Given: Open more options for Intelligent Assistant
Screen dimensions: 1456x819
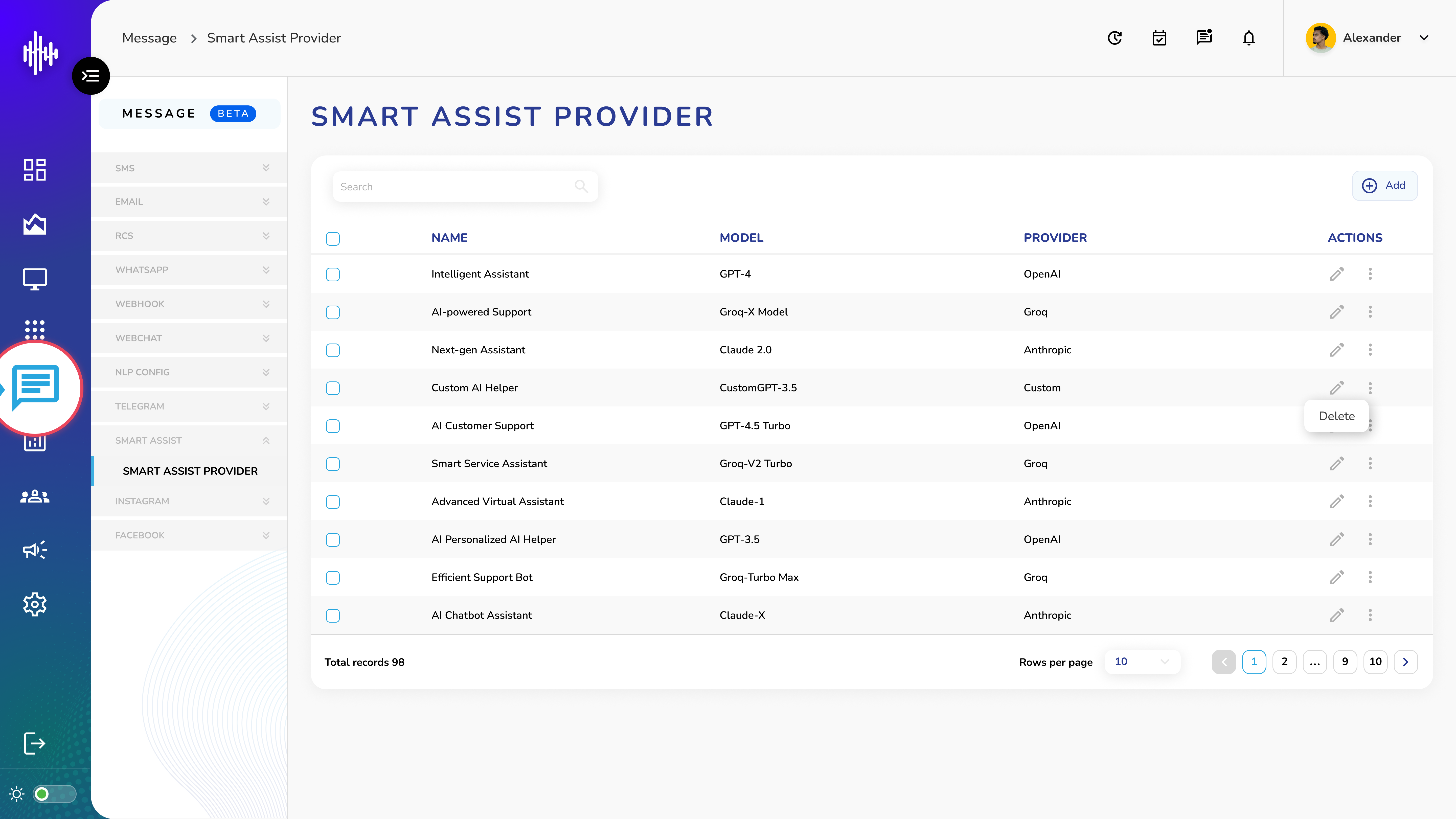Looking at the screenshot, I should (1370, 274).
